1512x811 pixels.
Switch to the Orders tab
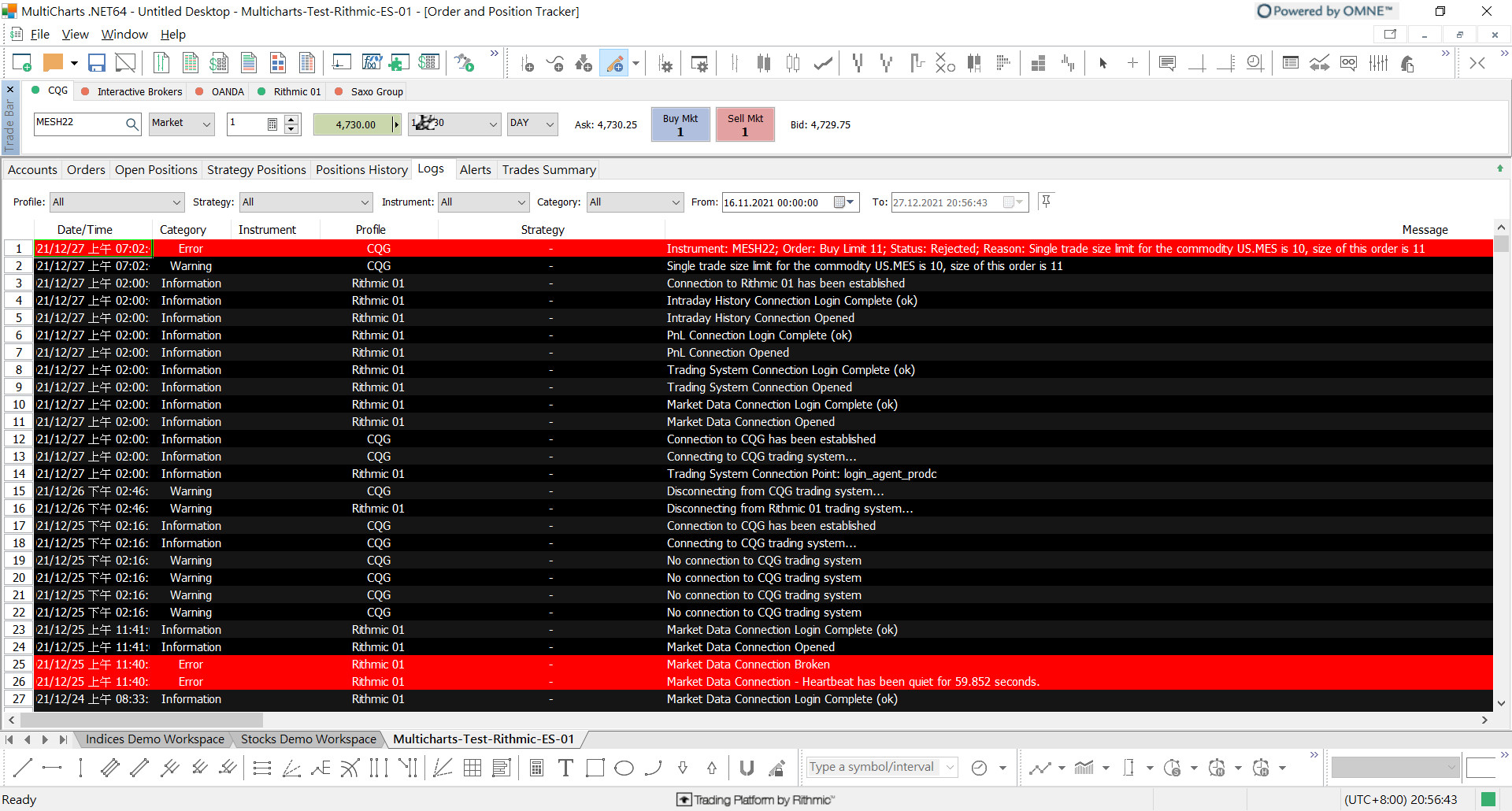pyautogui.click(x=86, y=170)
